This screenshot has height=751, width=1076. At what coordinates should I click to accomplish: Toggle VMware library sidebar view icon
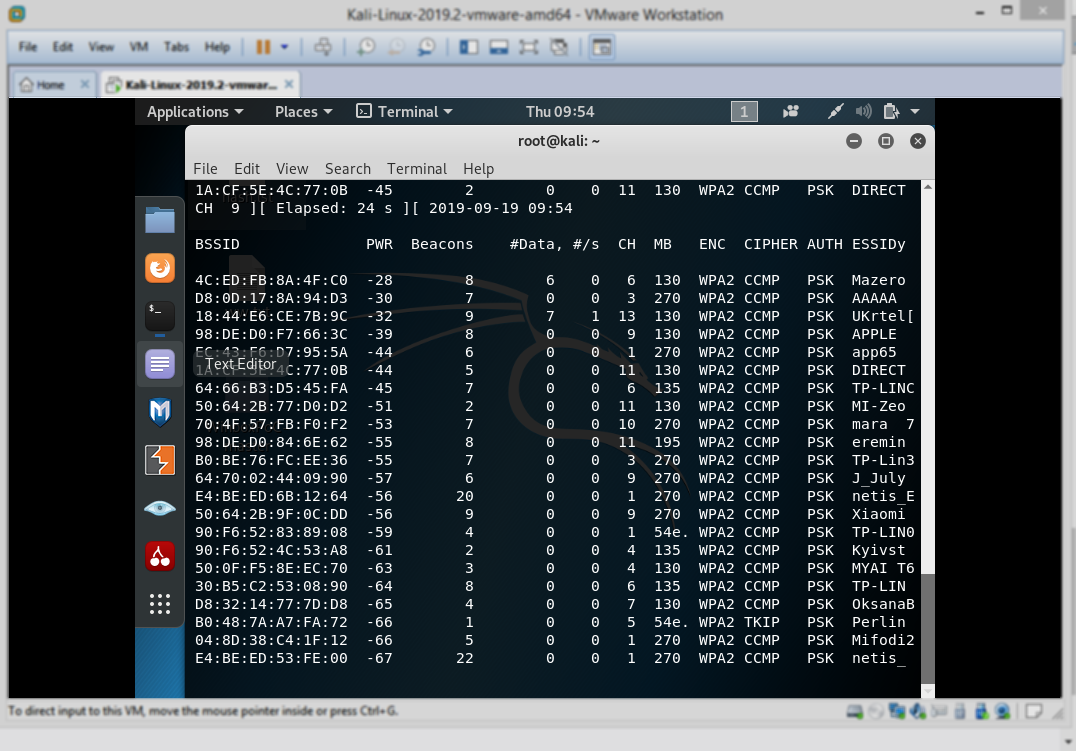(x=469, y=47)
